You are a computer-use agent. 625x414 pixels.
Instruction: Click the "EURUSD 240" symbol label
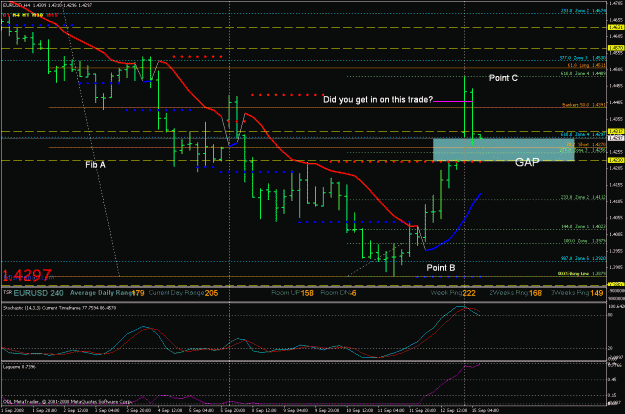pyautogui.click(x=38, y=293)
